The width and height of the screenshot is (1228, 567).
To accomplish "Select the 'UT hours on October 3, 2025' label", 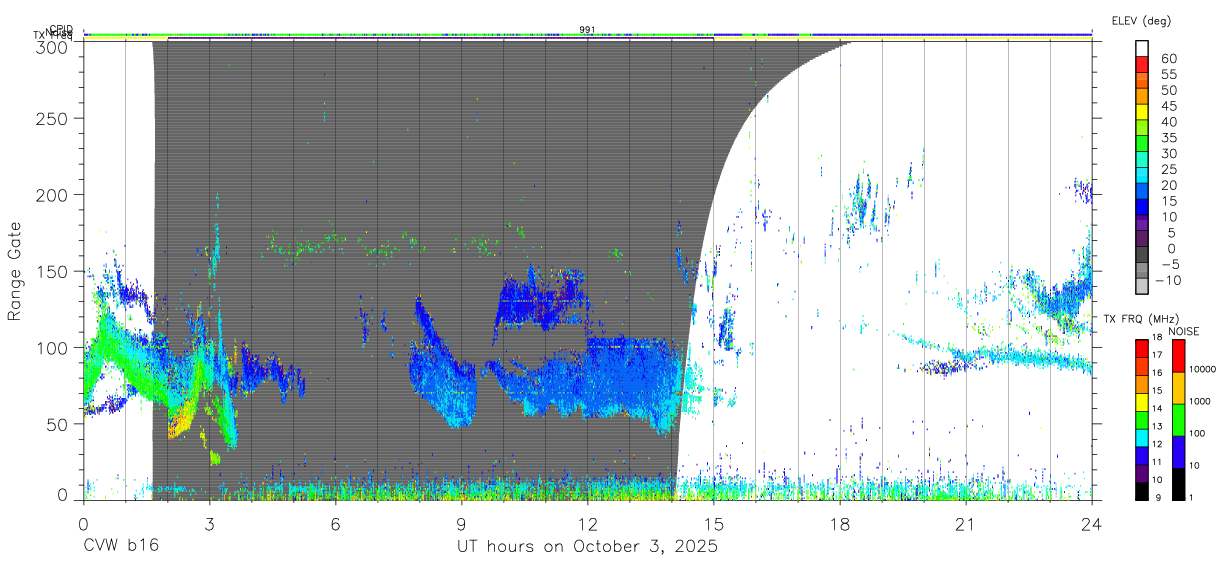I will pyautogui.click(x=587, y=547).
